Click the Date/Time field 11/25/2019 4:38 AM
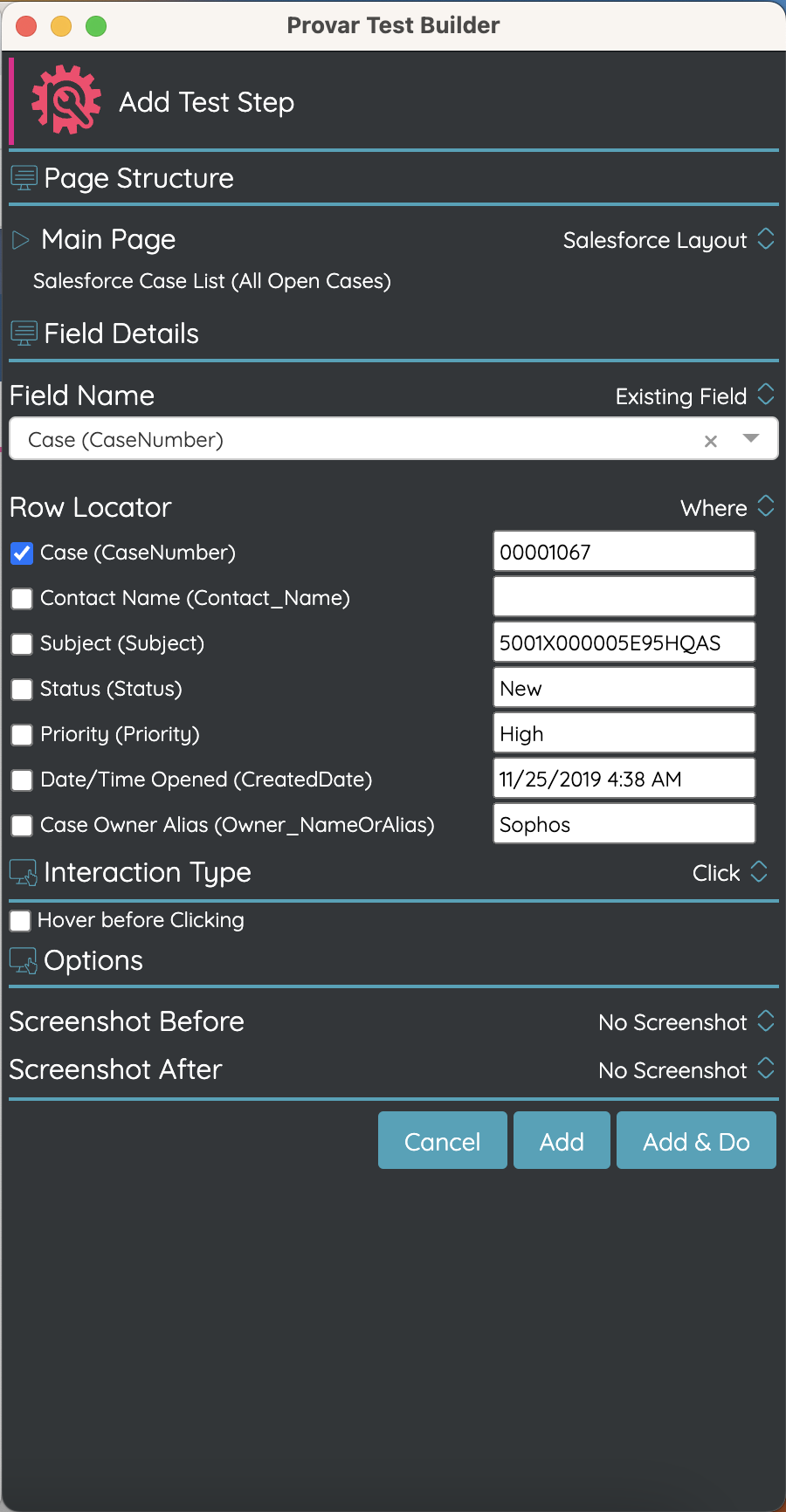 [624, 779]
